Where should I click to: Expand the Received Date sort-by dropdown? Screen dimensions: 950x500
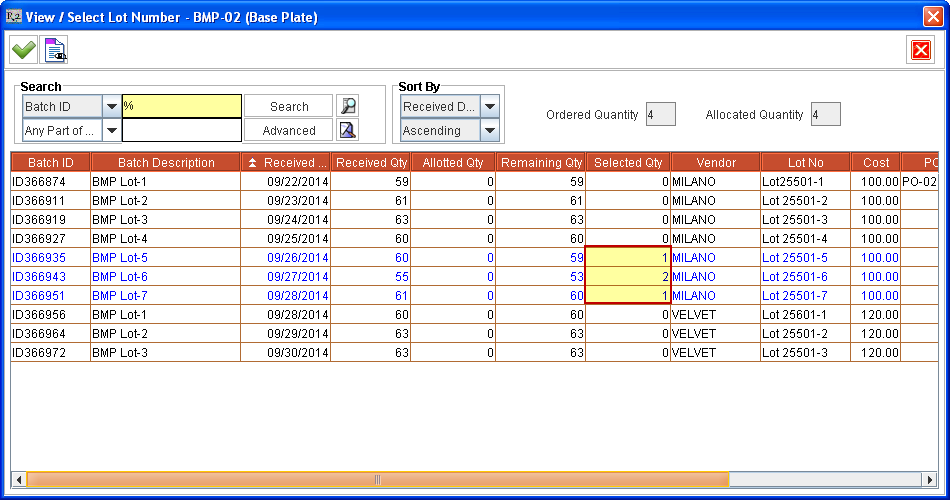[490, 106]
